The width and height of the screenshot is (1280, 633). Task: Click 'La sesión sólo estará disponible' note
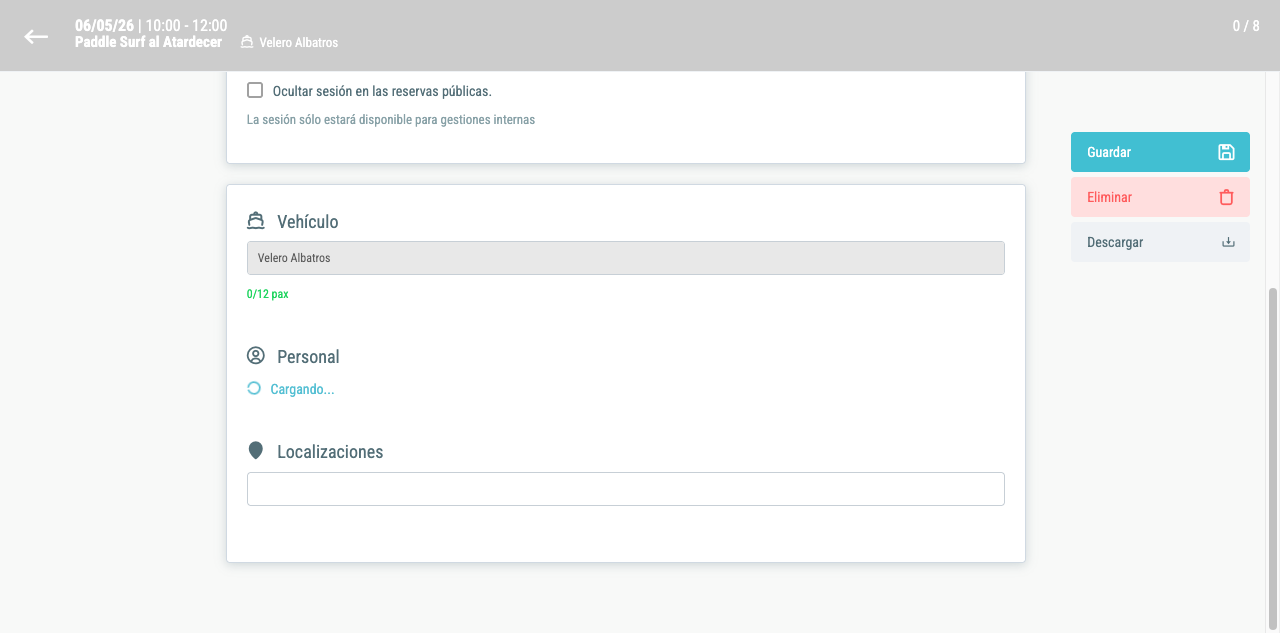click(391, 119)
